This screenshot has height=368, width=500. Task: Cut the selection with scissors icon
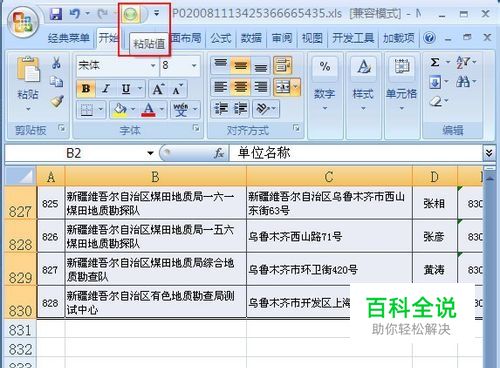[x=56, y=63]
